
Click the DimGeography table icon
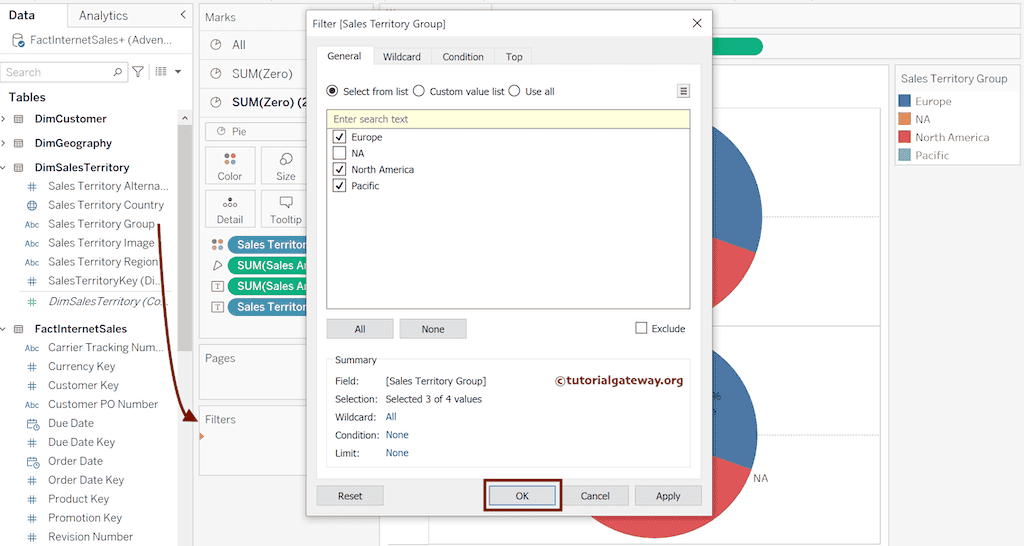19,143
